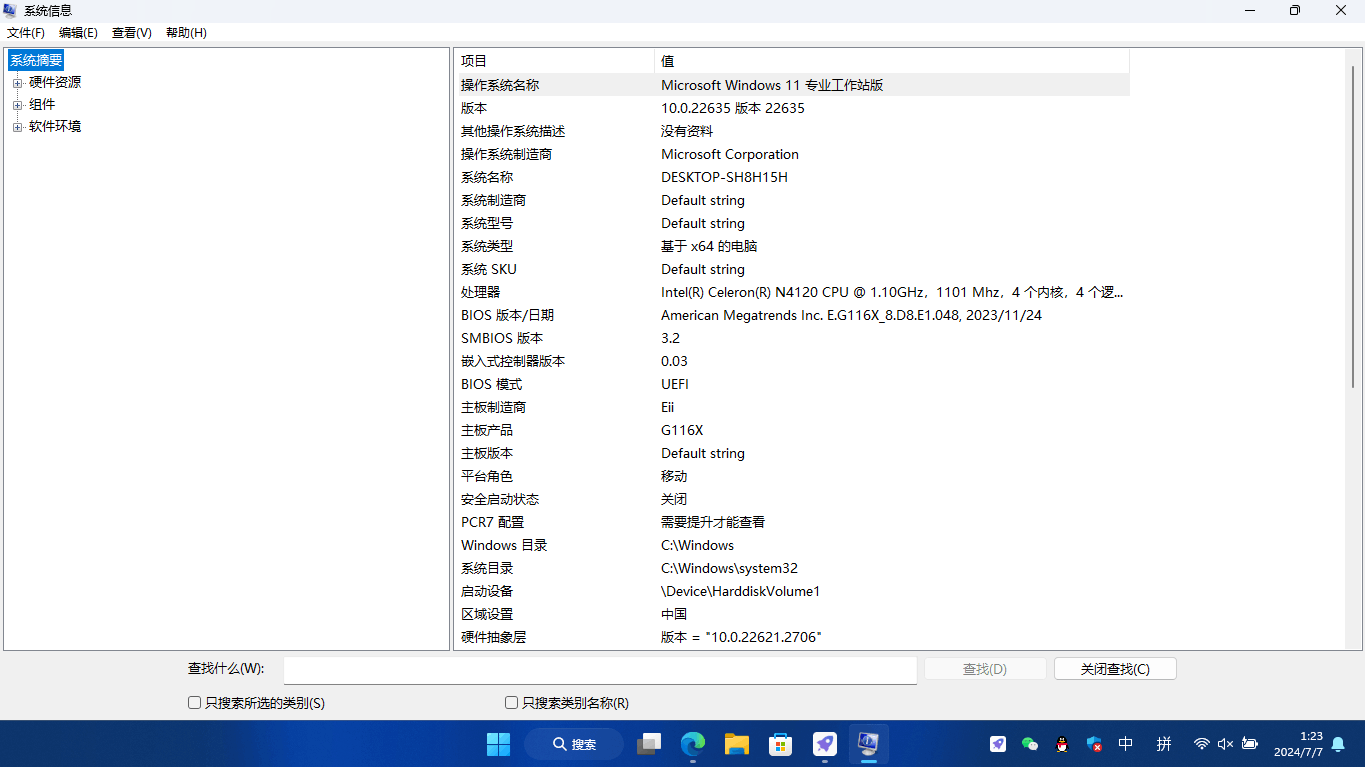
Task: Select the 其他操作系统描述 row
Action: click(x=792, y=131)
